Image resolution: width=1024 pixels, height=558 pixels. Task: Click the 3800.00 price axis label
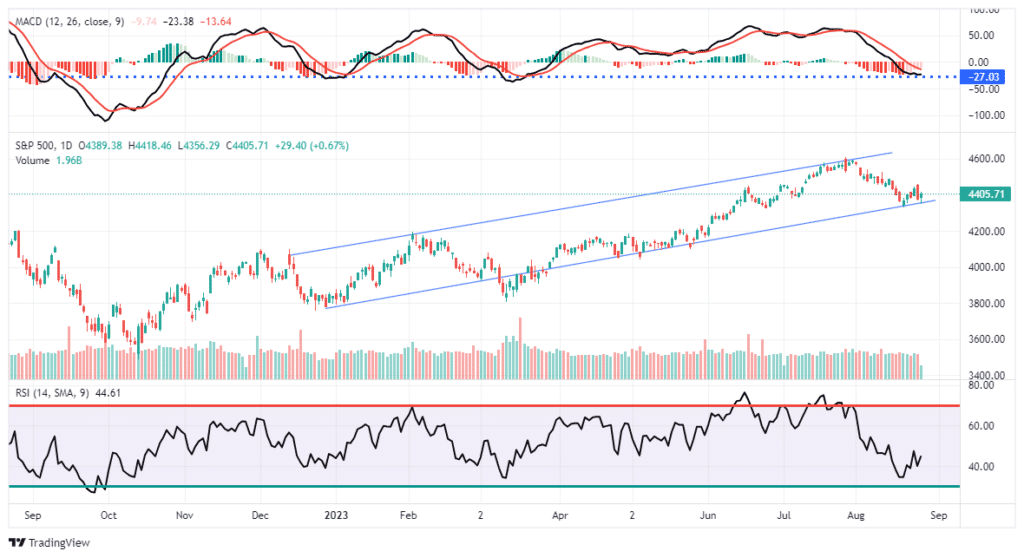click(x=986, y=304)
